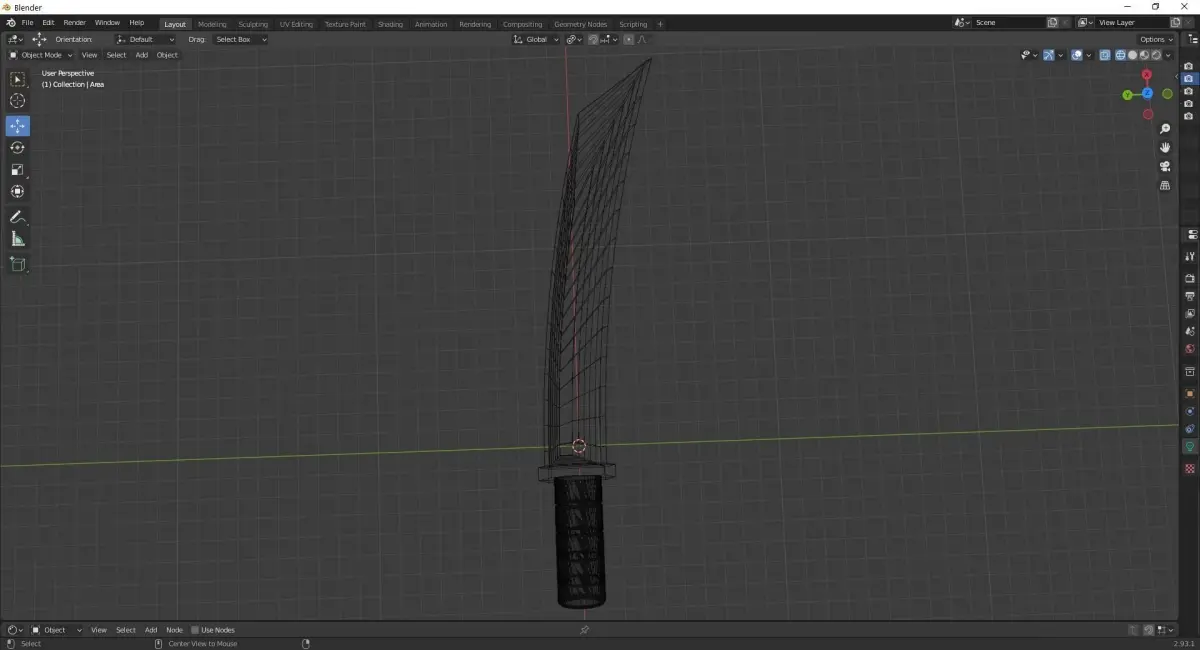Viewport: 1200px width, 650px height.
Task: Open the Drag Select Box dropdown
Action: point(238,39)
